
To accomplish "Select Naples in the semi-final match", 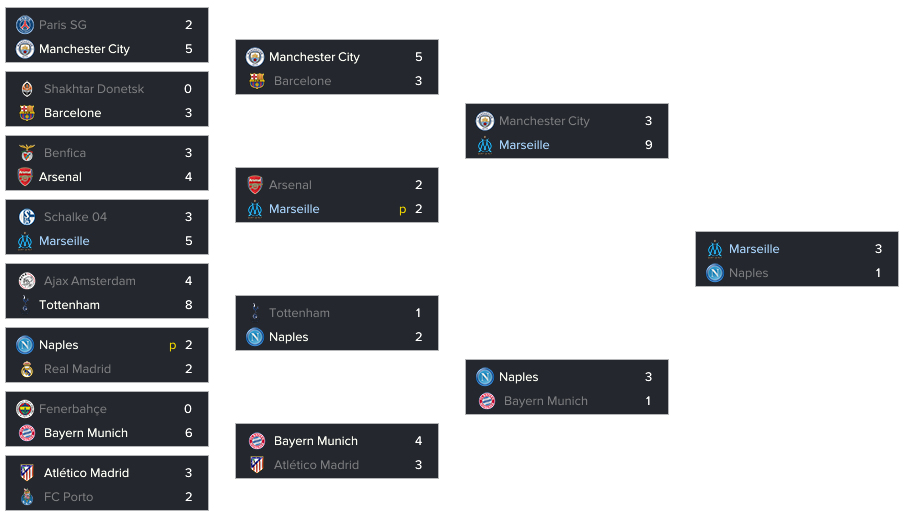I will (519, 377).
